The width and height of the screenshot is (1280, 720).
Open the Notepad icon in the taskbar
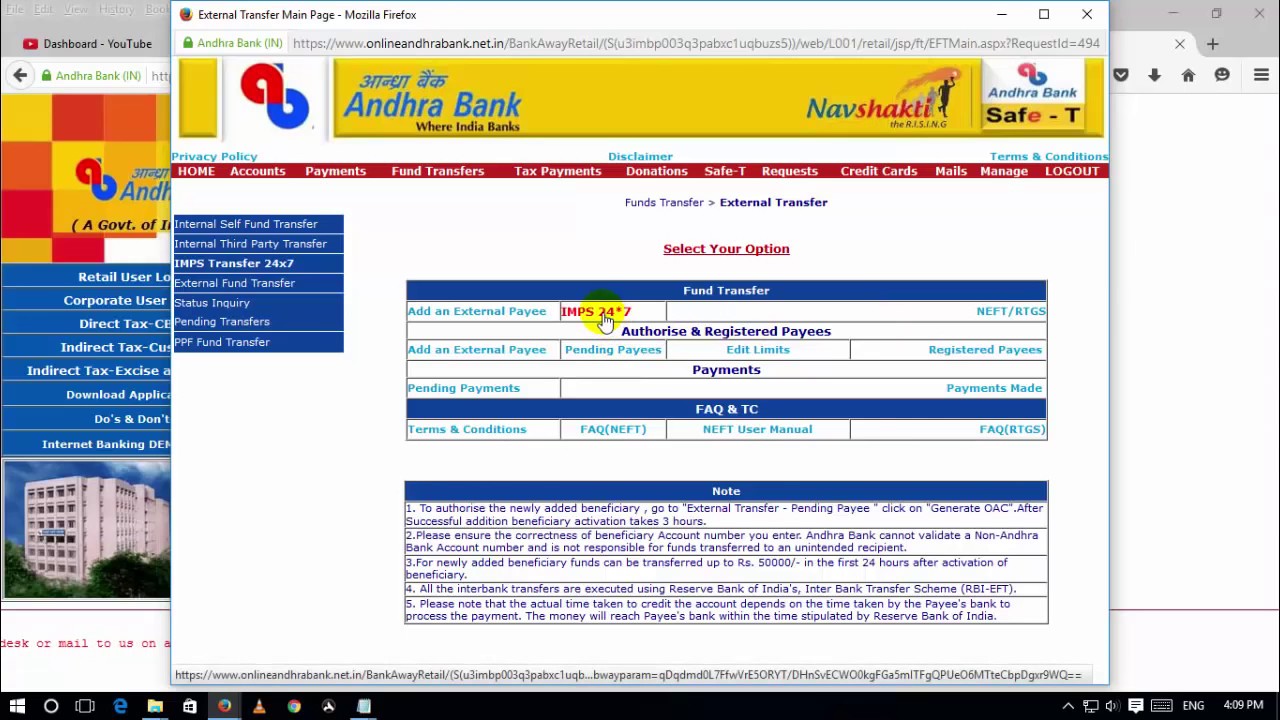[364, 706]
